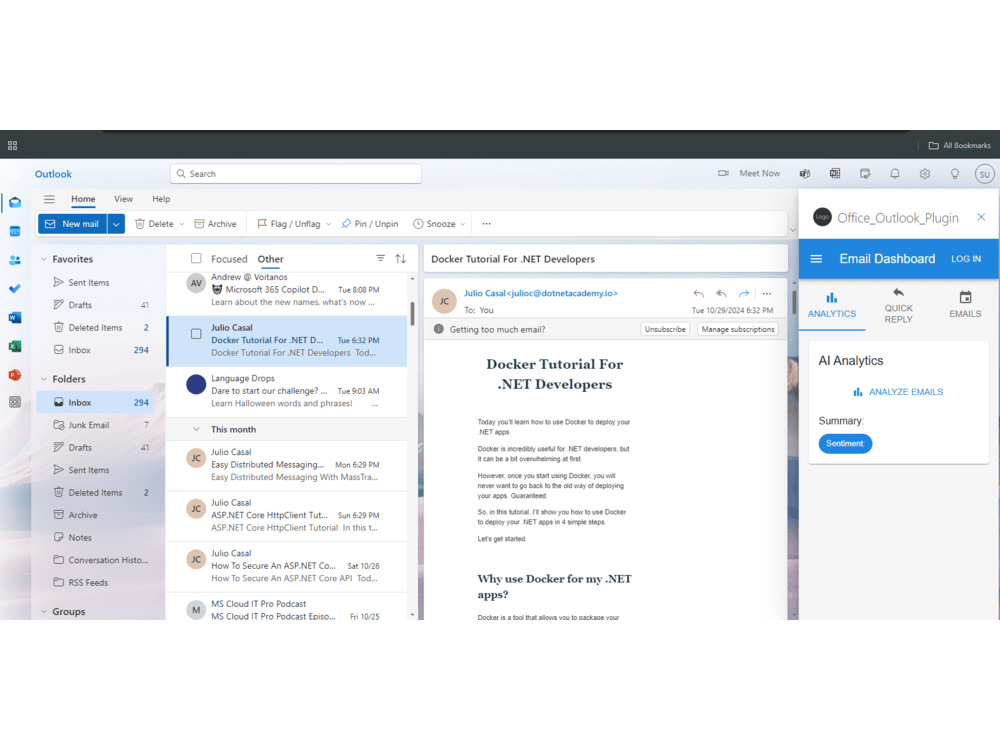Tick the checkbox on Docker Tutorial email

pos(196,334)
